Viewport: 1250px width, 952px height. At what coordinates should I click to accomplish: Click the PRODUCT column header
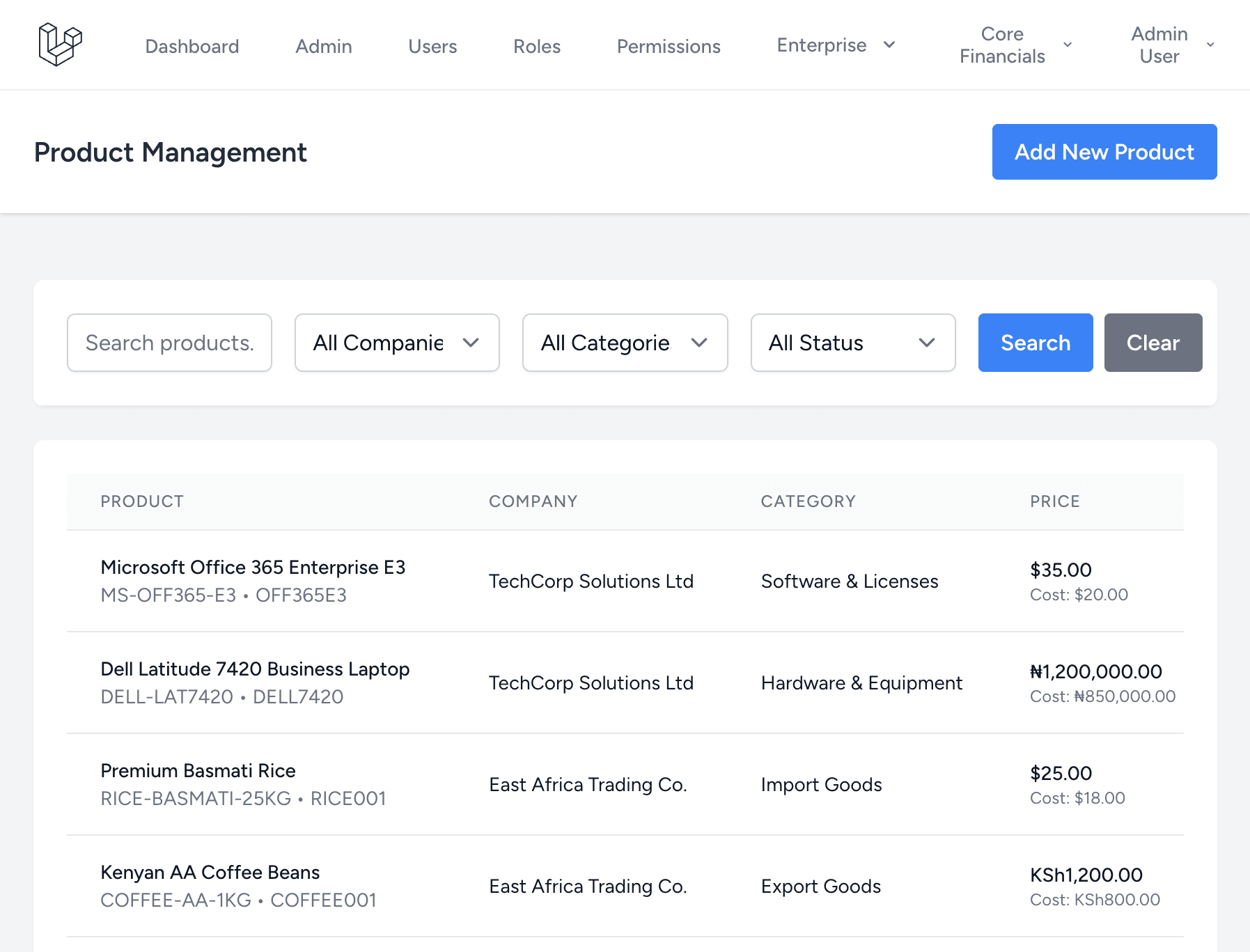click(x=142, y=501)
